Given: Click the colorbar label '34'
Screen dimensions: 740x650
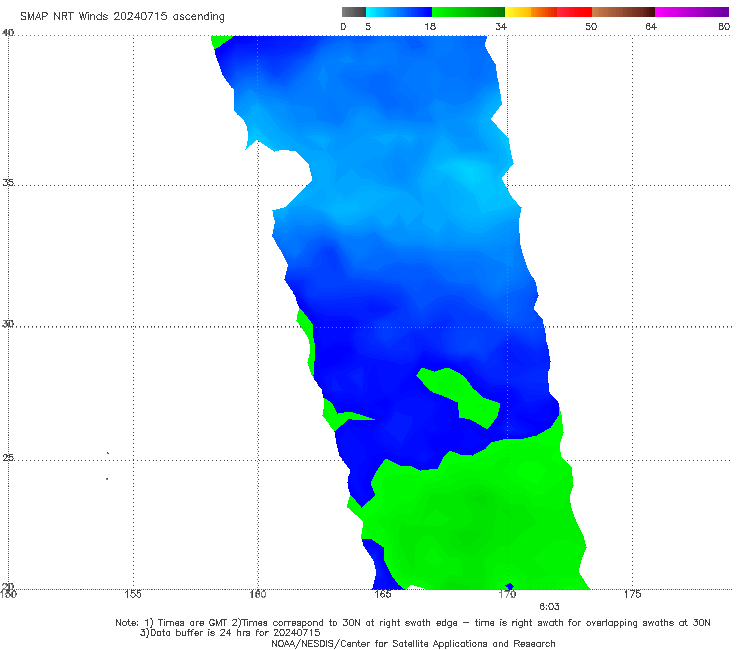Looking at the screenshot, I should point(501,26).
